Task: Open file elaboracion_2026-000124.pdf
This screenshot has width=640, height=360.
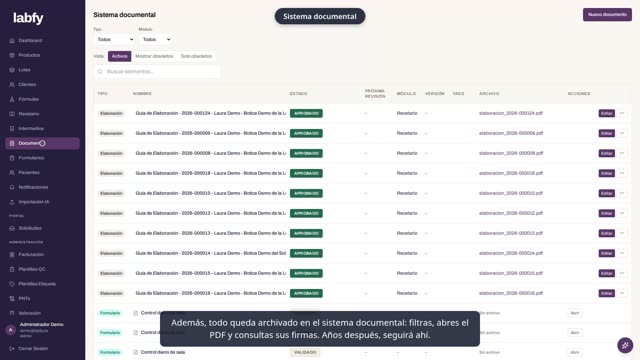Action: 511,113
